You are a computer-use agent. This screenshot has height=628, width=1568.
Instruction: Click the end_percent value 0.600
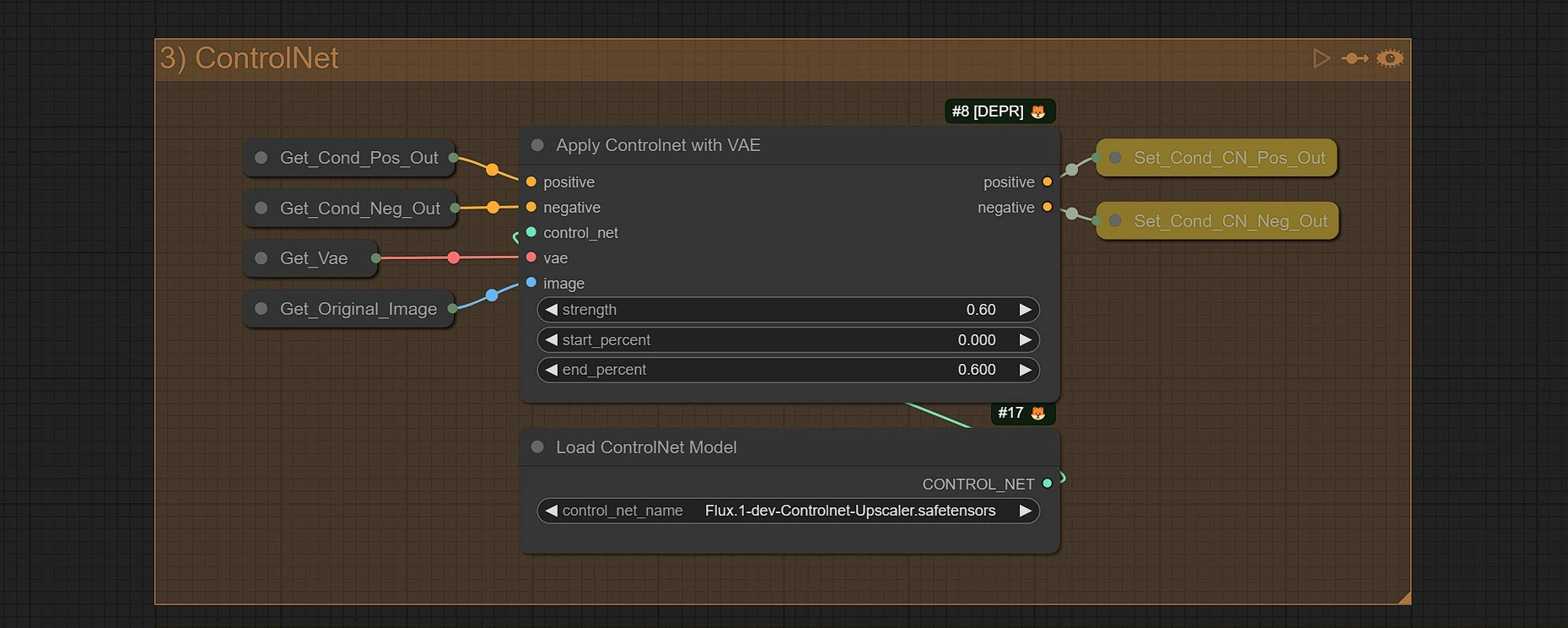pyautogui.click(x=977, y=370)
